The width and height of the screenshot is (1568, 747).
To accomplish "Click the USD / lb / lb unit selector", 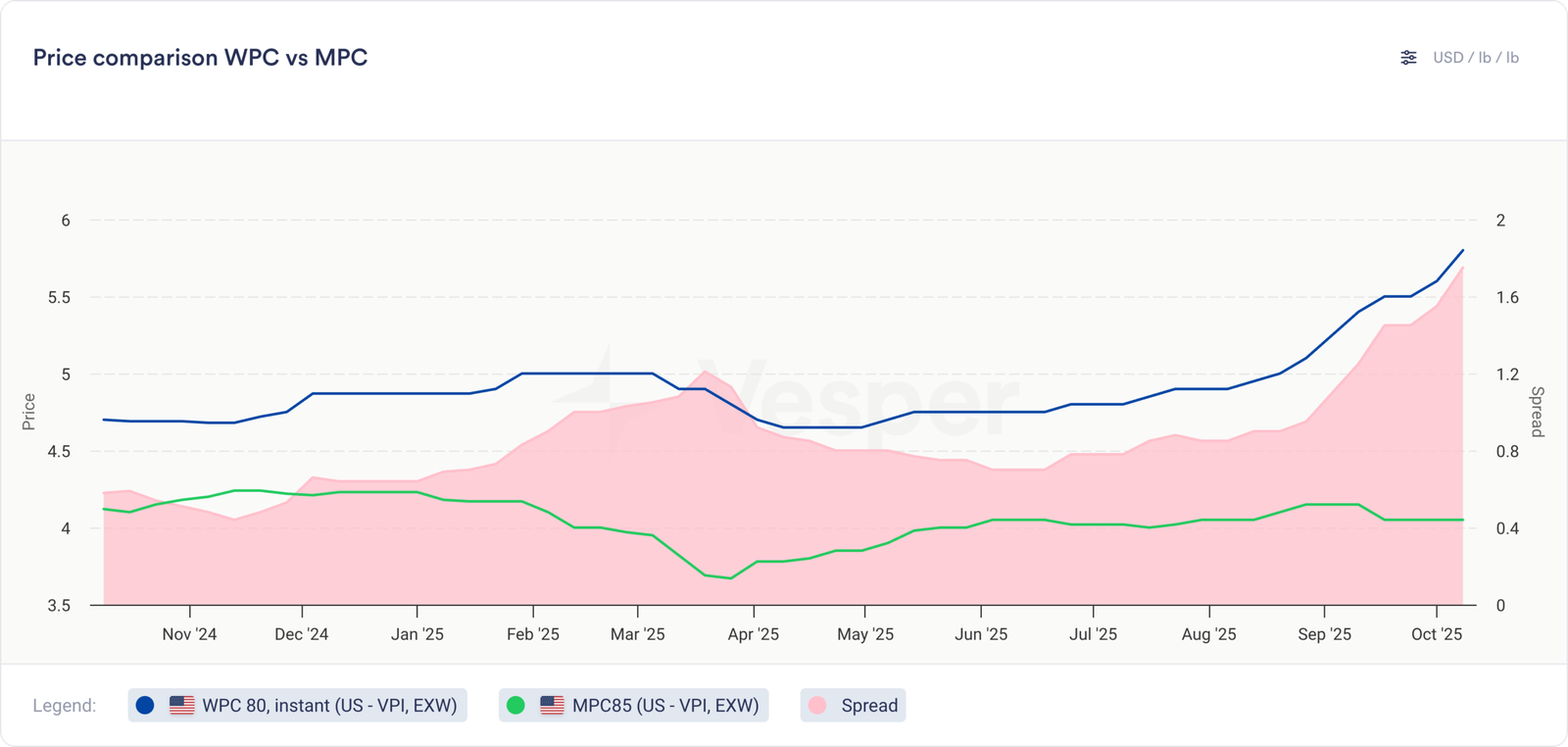I will (x=1475, y=58).
